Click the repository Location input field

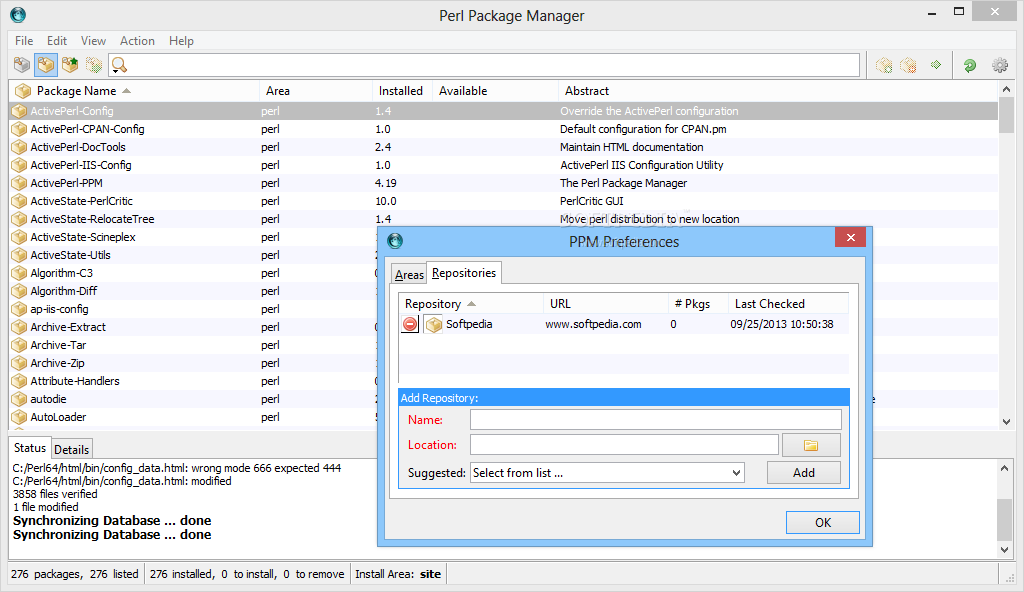click(624, 445)
